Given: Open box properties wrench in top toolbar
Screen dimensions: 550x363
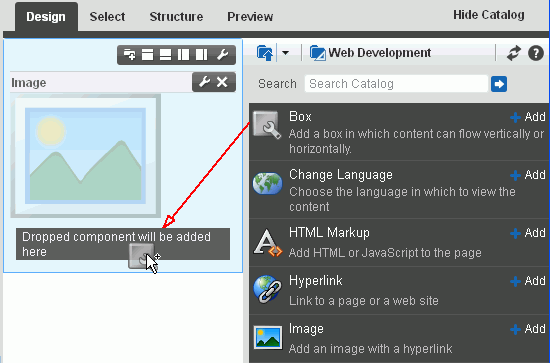Looking at the screenshot, I should (222, 55).
